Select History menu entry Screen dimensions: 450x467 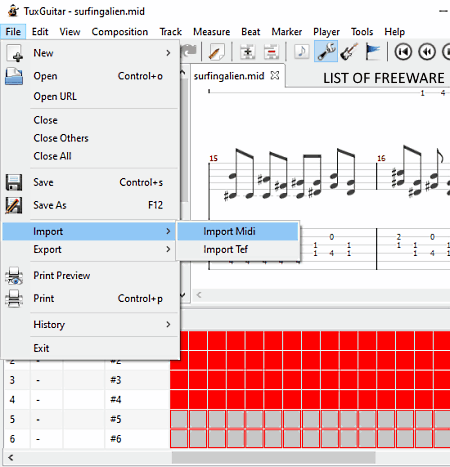coord(90,324)
